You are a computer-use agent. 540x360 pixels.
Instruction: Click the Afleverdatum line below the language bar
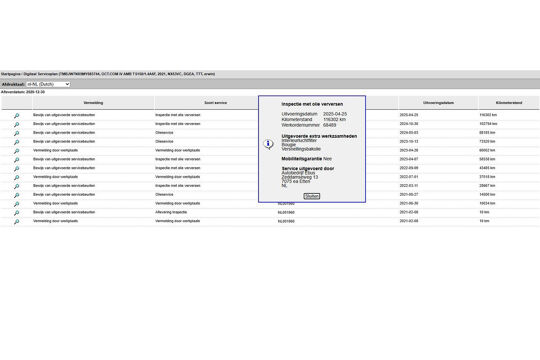[x=23, y=92]
